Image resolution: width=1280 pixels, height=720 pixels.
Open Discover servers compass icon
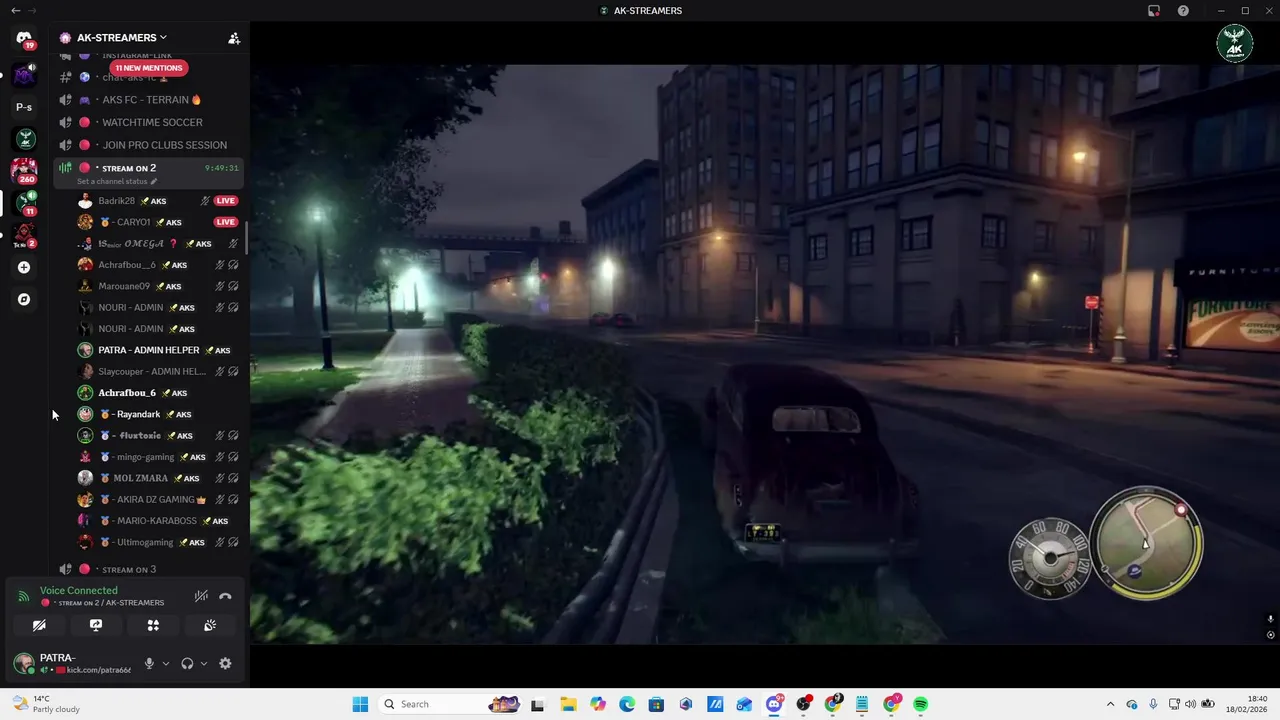point(24,299)
